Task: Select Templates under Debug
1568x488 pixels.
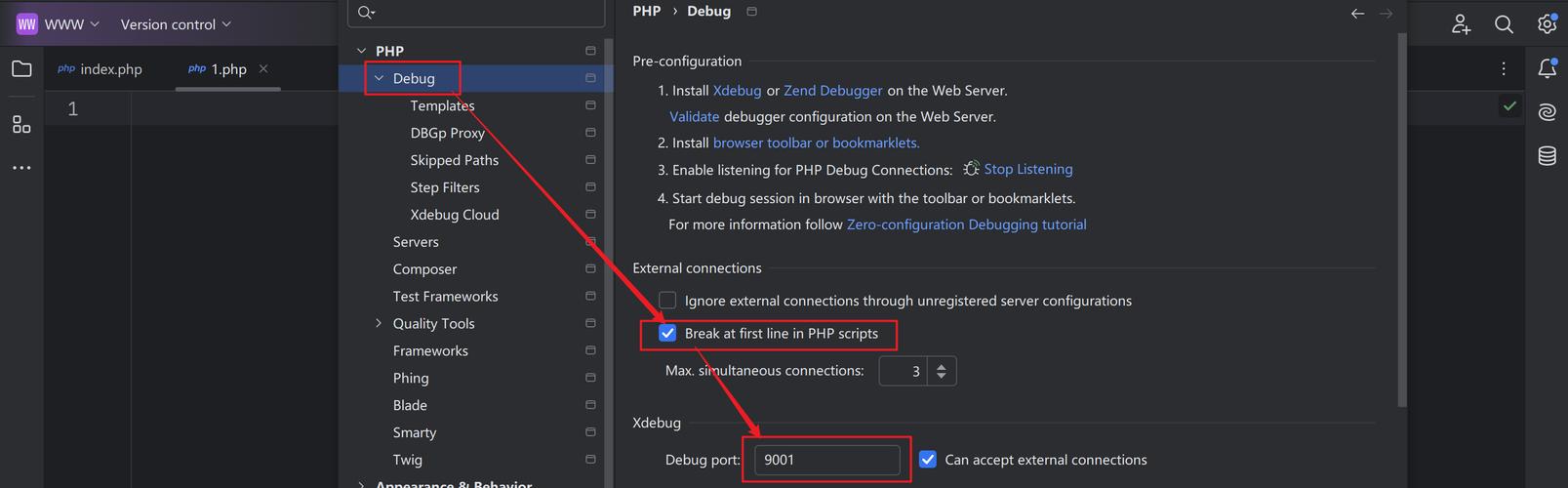Action: [442, 105]
